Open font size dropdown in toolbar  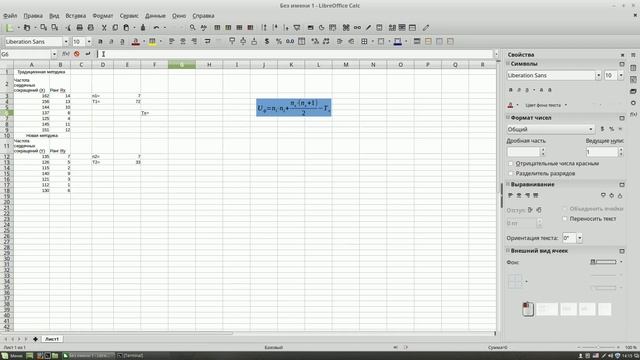pos(89,42)
